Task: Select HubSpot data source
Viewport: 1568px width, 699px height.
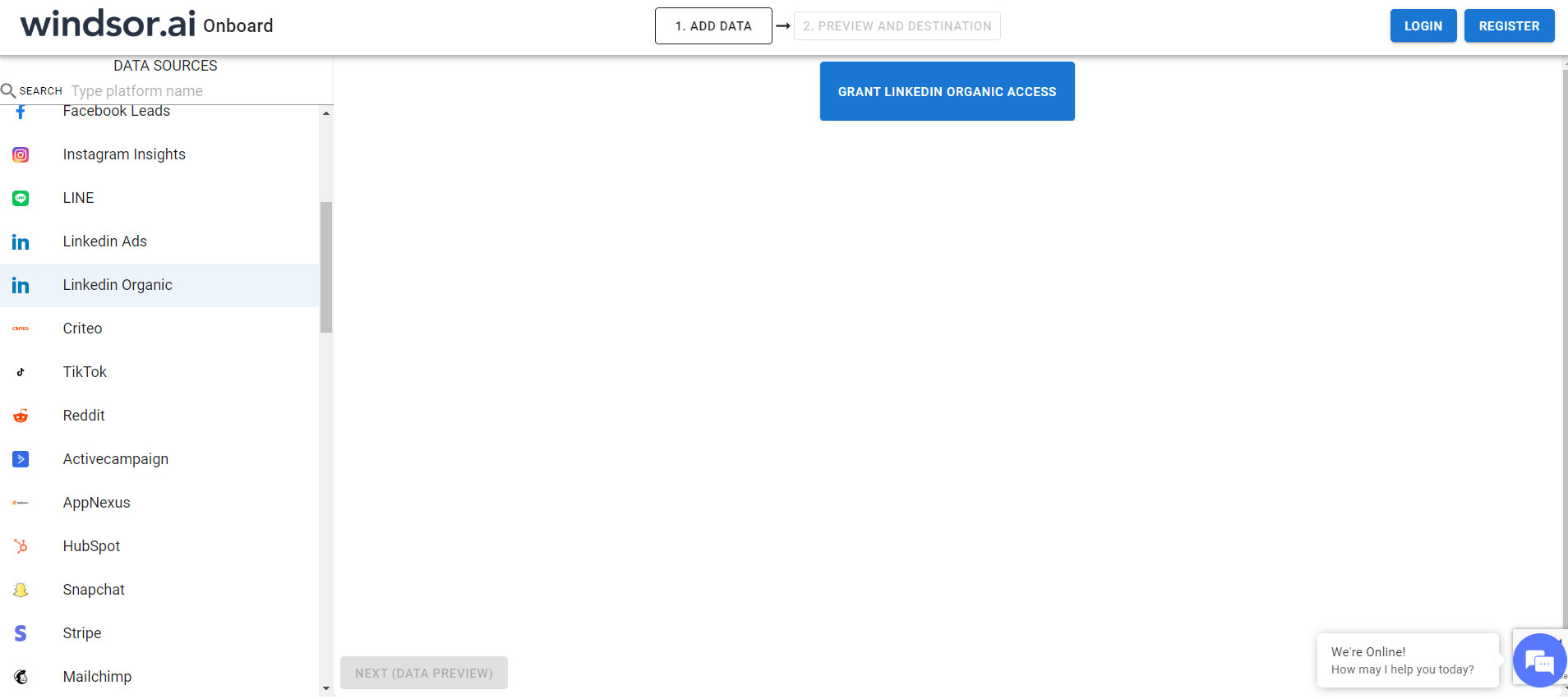Action: pyautogui.click(x=159, y=546)
